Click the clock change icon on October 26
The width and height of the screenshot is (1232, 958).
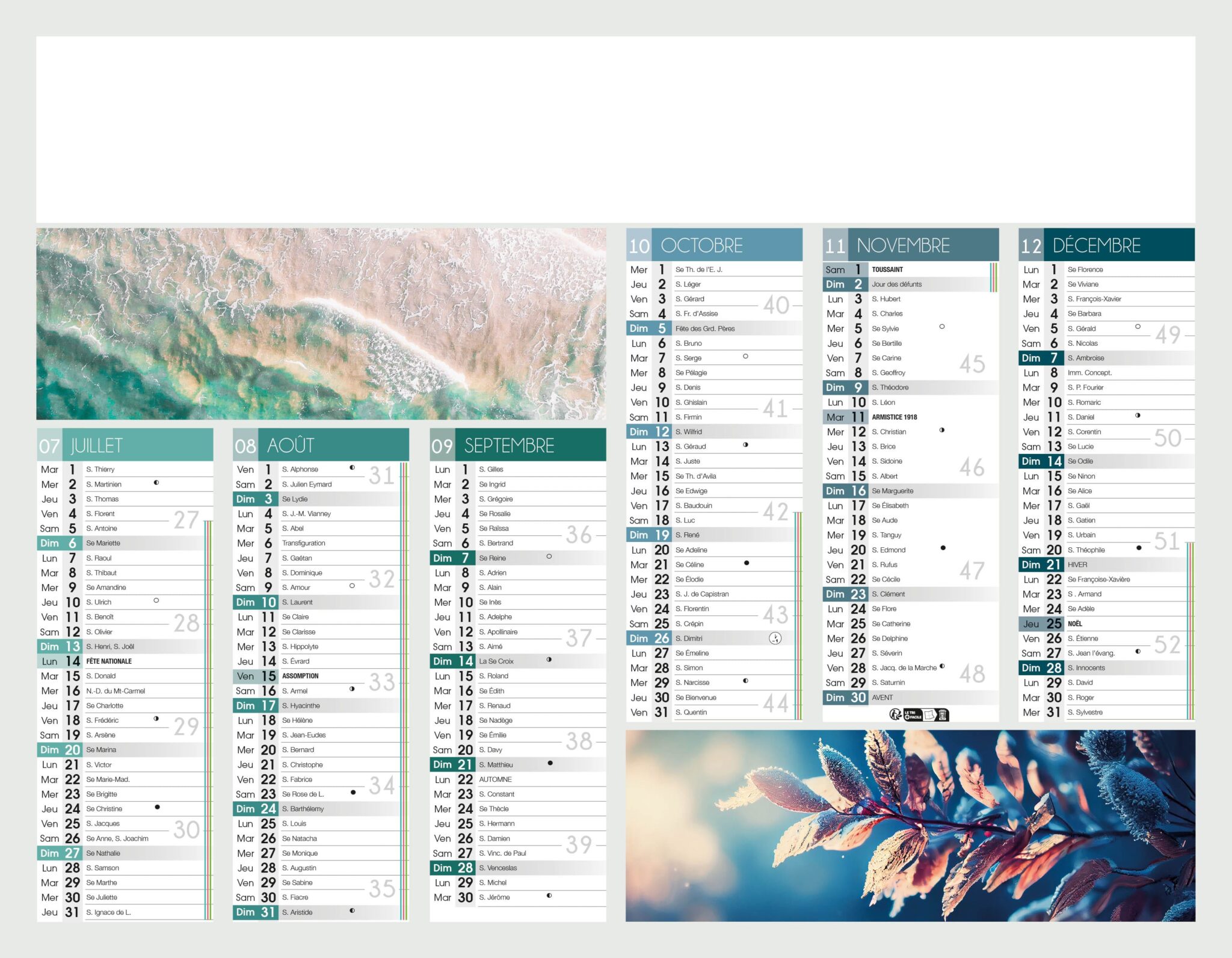775,637
